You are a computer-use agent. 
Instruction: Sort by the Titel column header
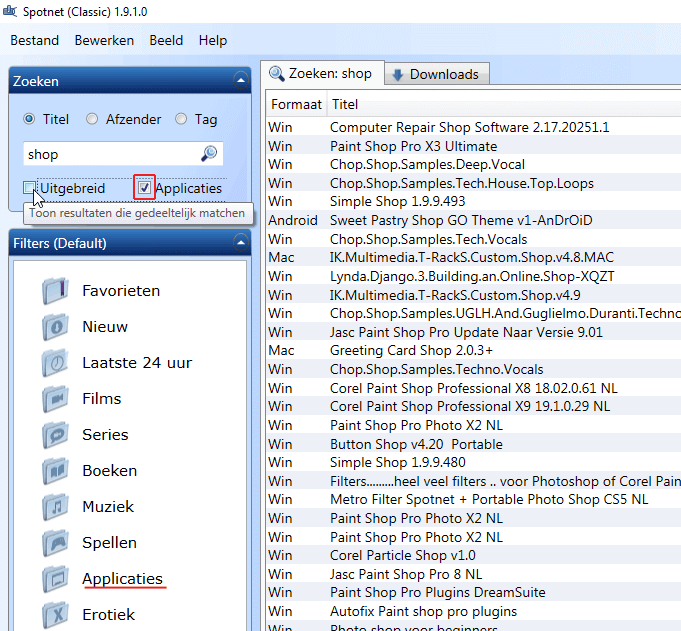click(x=504, y=104)
